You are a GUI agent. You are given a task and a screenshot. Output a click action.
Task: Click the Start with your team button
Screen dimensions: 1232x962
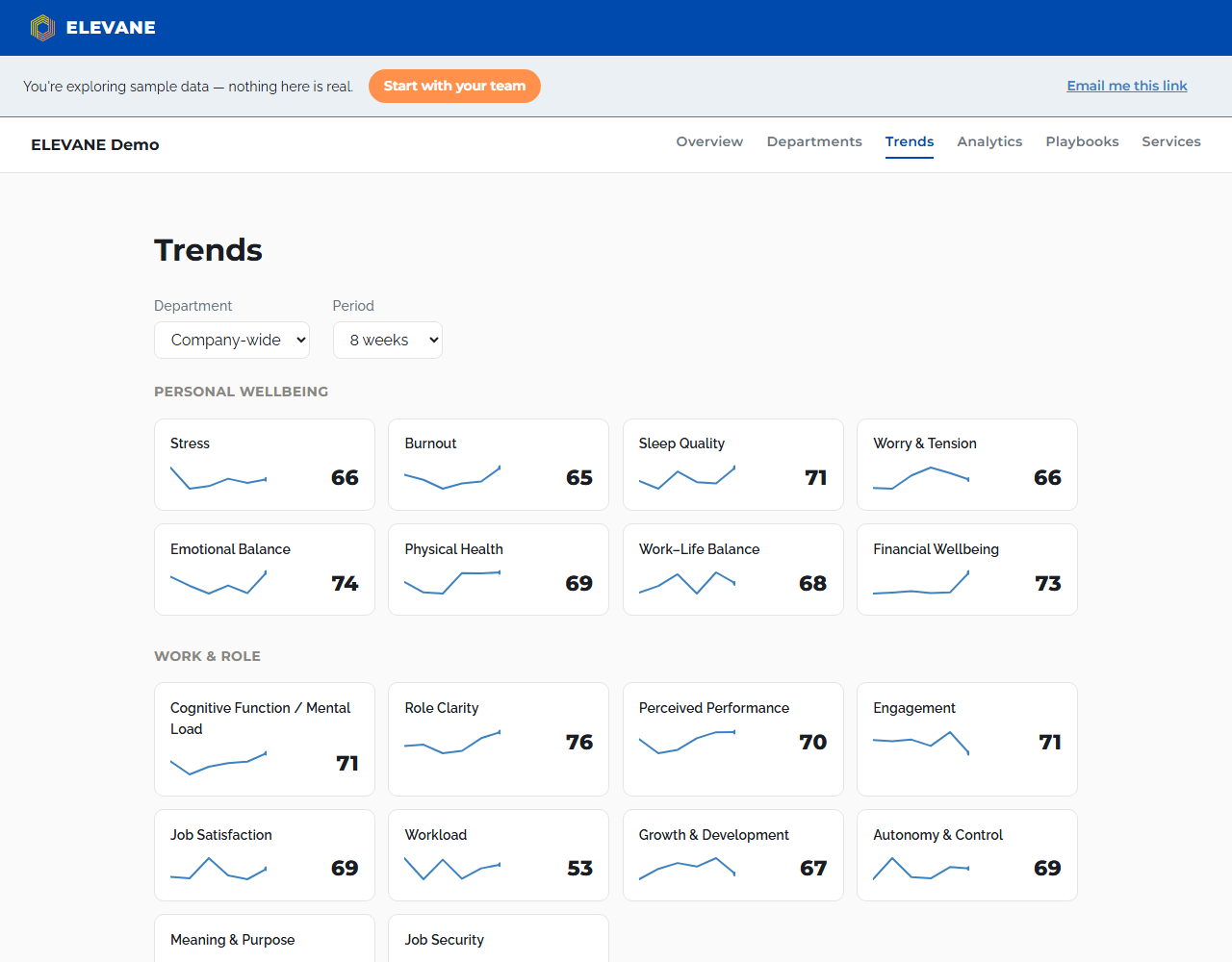click(x=454, y=86)
